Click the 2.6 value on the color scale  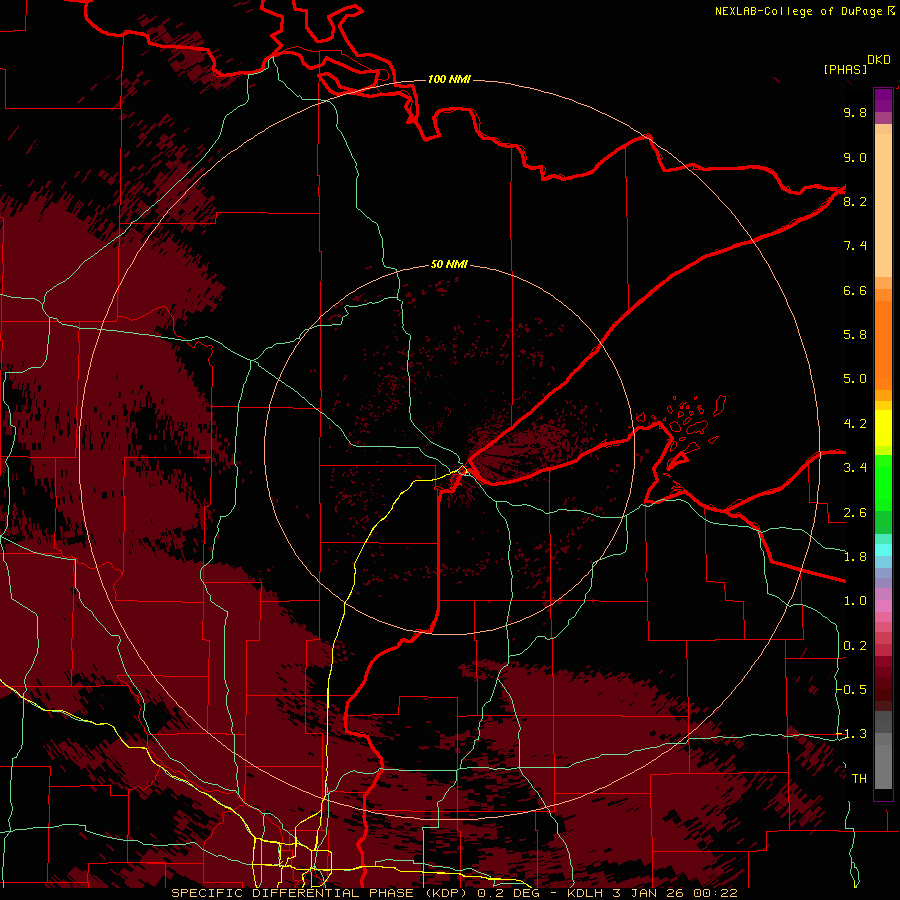pos(855,513)
